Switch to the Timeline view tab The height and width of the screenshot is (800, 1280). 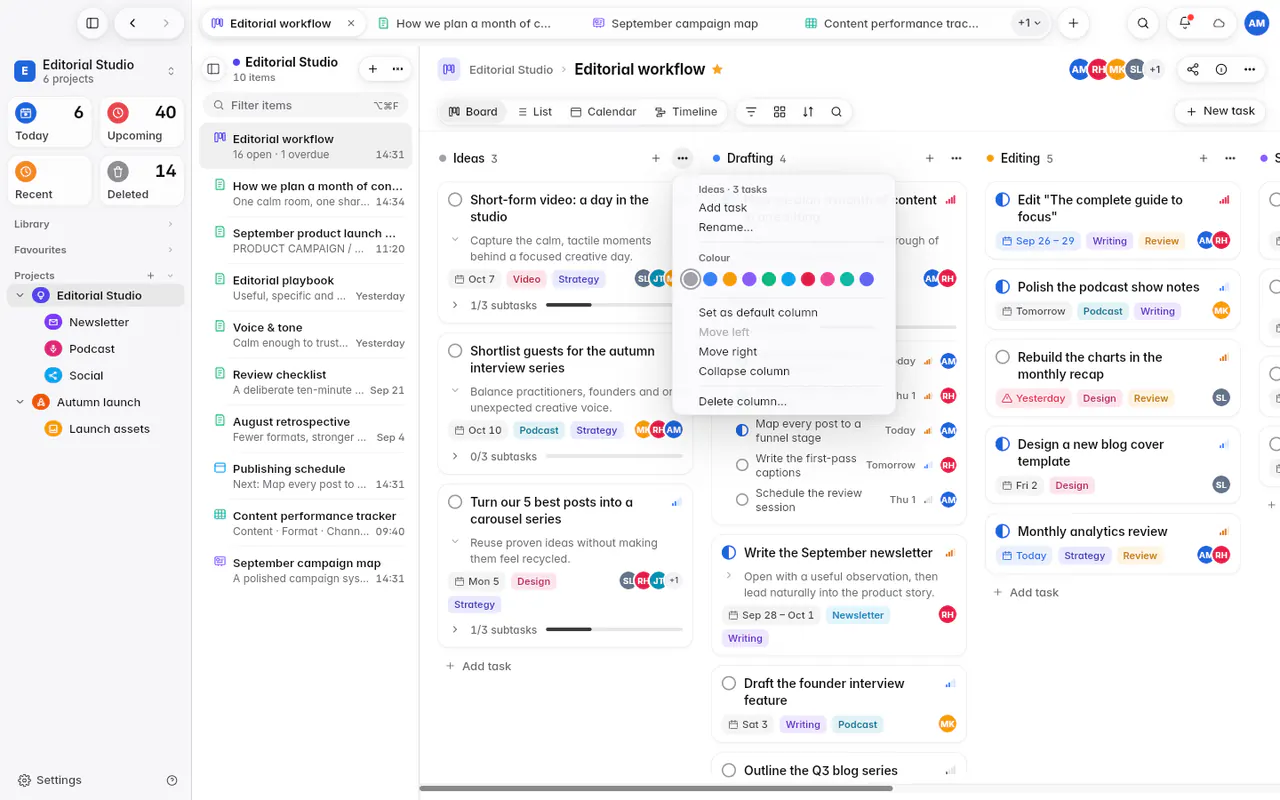pyautogui.click(x=685, y=112)
